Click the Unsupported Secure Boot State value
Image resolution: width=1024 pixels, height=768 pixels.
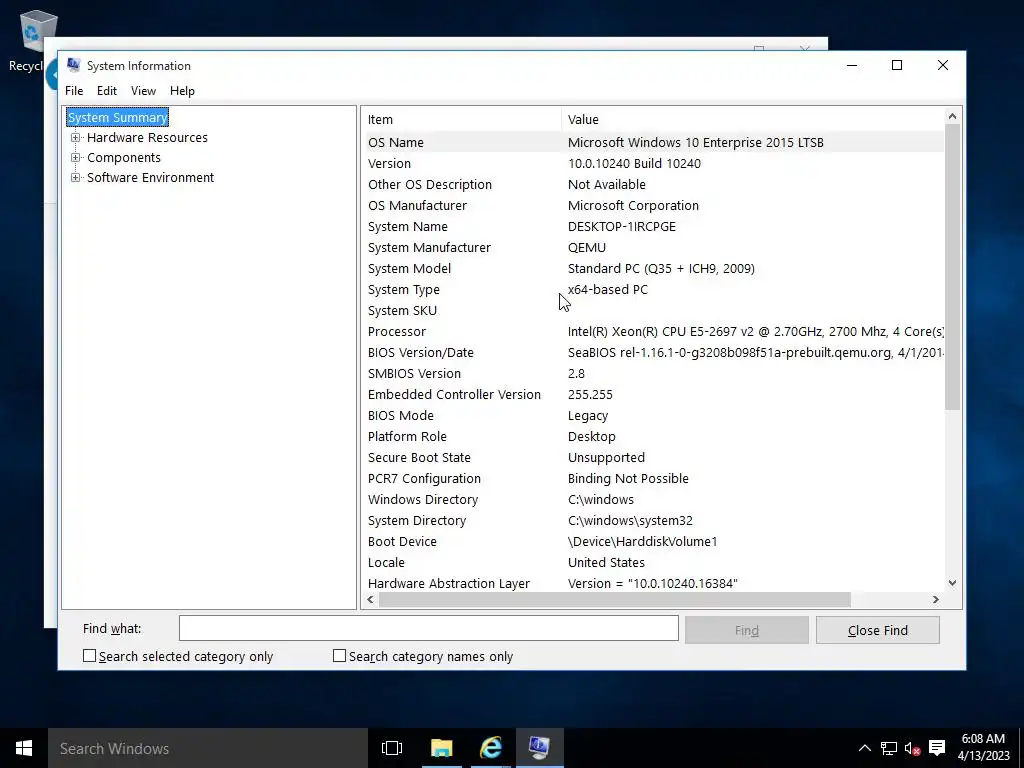(606, 457)
